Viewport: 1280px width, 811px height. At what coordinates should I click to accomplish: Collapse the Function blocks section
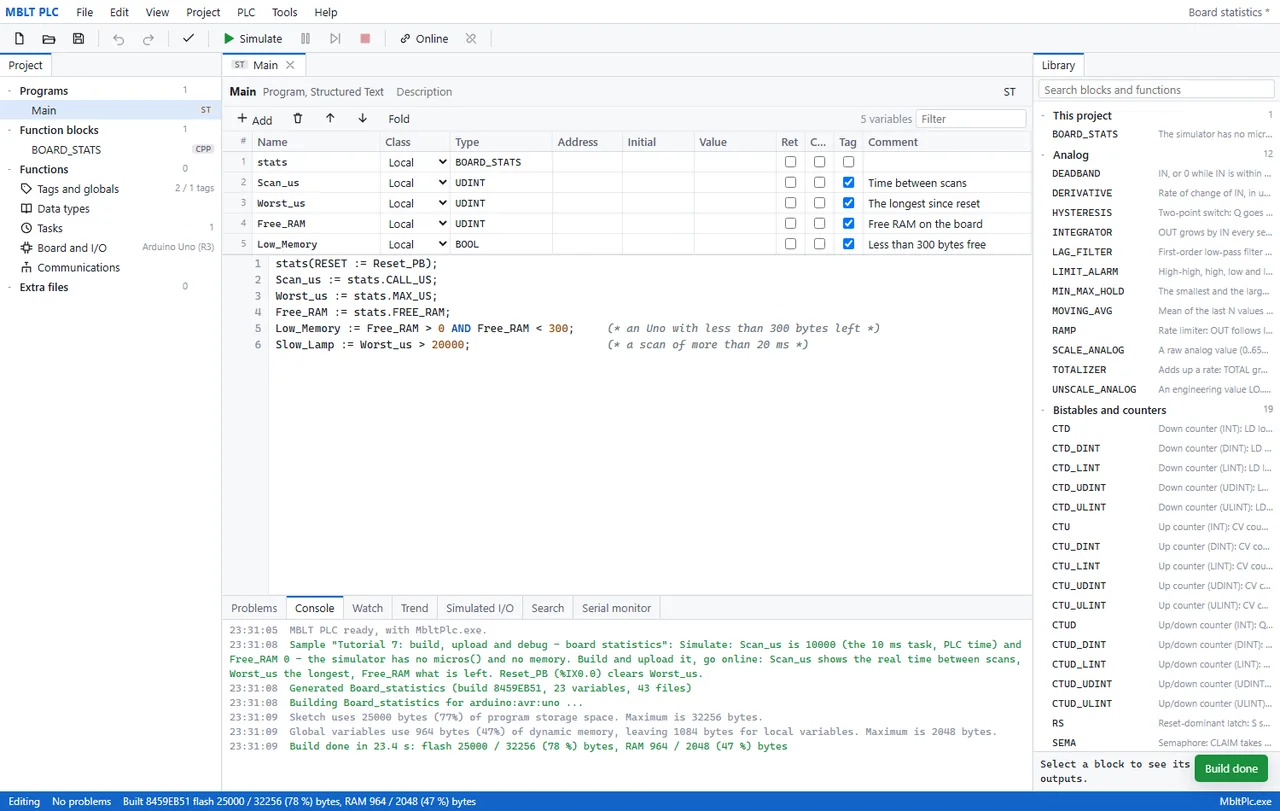coord(9,130)
